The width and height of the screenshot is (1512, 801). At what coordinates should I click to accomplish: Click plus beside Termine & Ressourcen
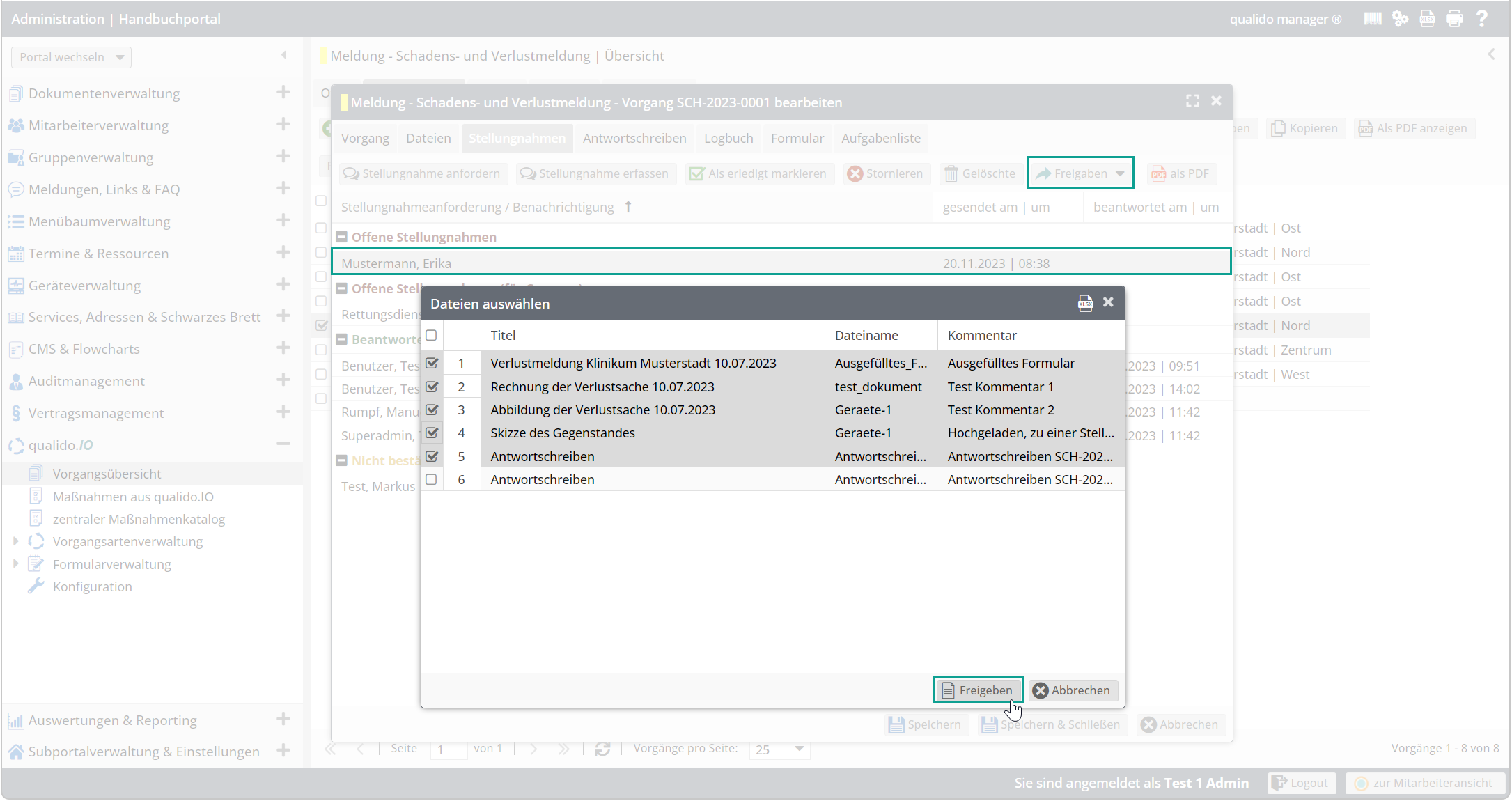click(x=283, y=253)
